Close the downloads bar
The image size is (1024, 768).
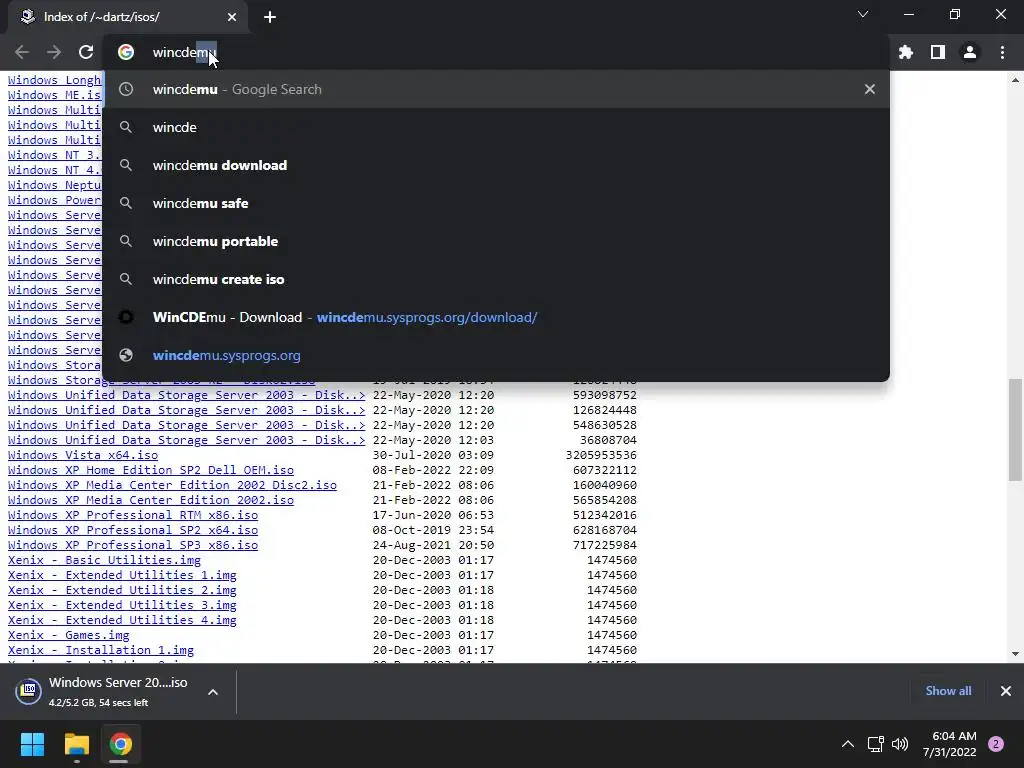tap(1006, 691)
